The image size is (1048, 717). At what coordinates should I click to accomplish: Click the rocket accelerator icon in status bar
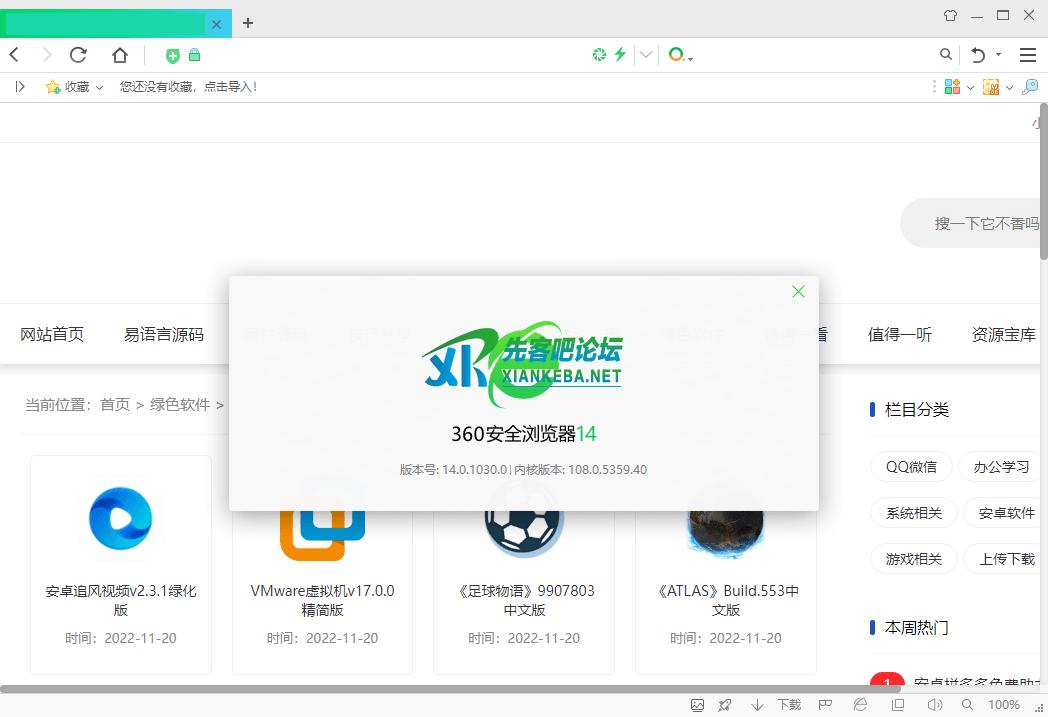pyautogui.click(x=725, y=705)
